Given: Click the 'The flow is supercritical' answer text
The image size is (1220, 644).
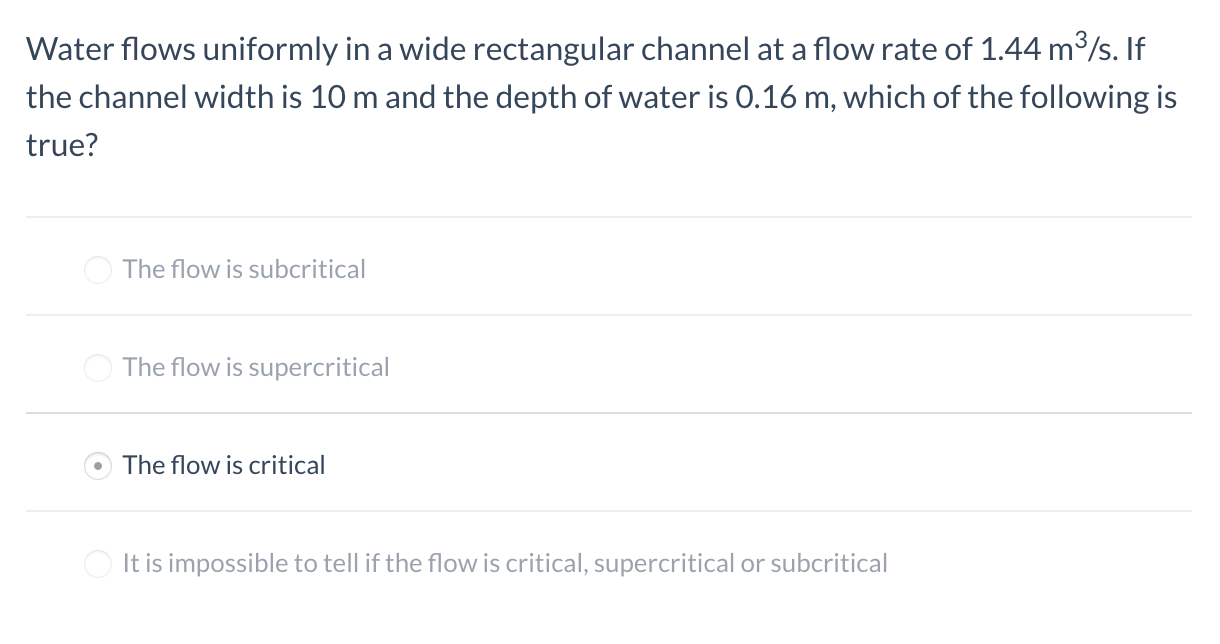Looking at the screenshot, I should point(255,367).
